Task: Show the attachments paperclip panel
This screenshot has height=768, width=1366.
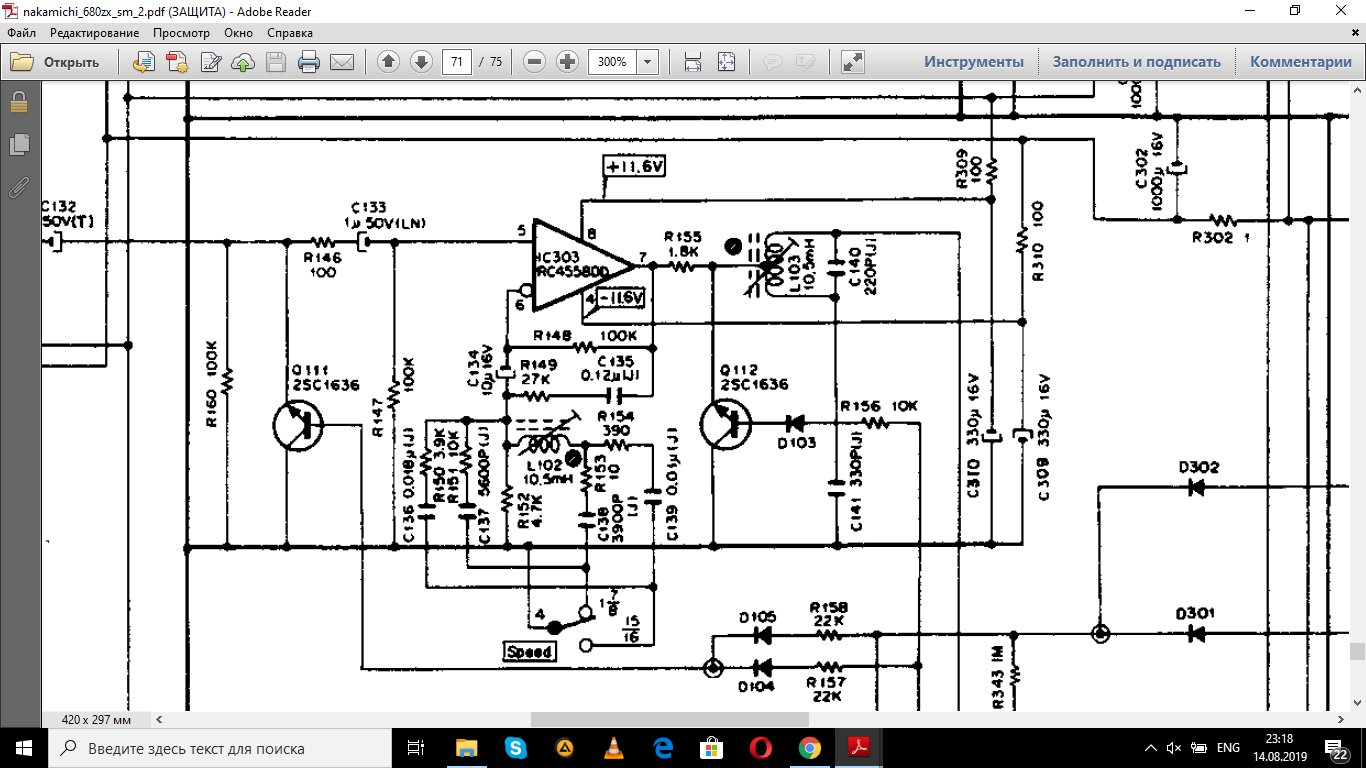Action: (19, 187)
